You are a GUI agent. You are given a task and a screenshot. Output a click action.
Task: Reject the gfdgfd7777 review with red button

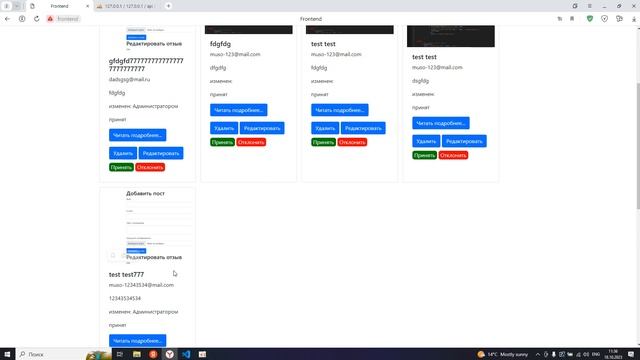(150, 167)
